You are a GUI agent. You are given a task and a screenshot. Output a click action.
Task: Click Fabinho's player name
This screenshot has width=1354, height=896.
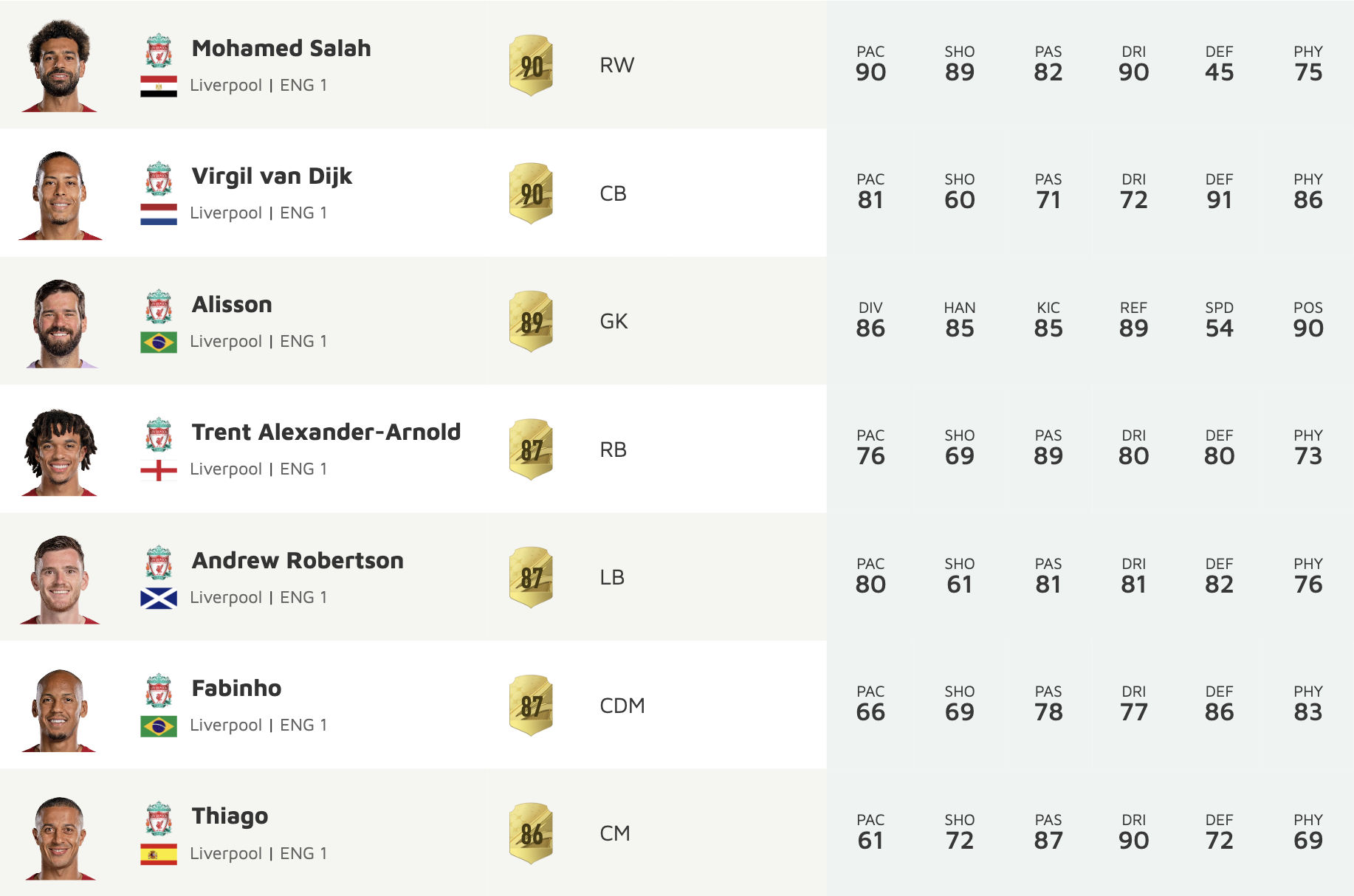pyautogui.click(x=236, y=689)
